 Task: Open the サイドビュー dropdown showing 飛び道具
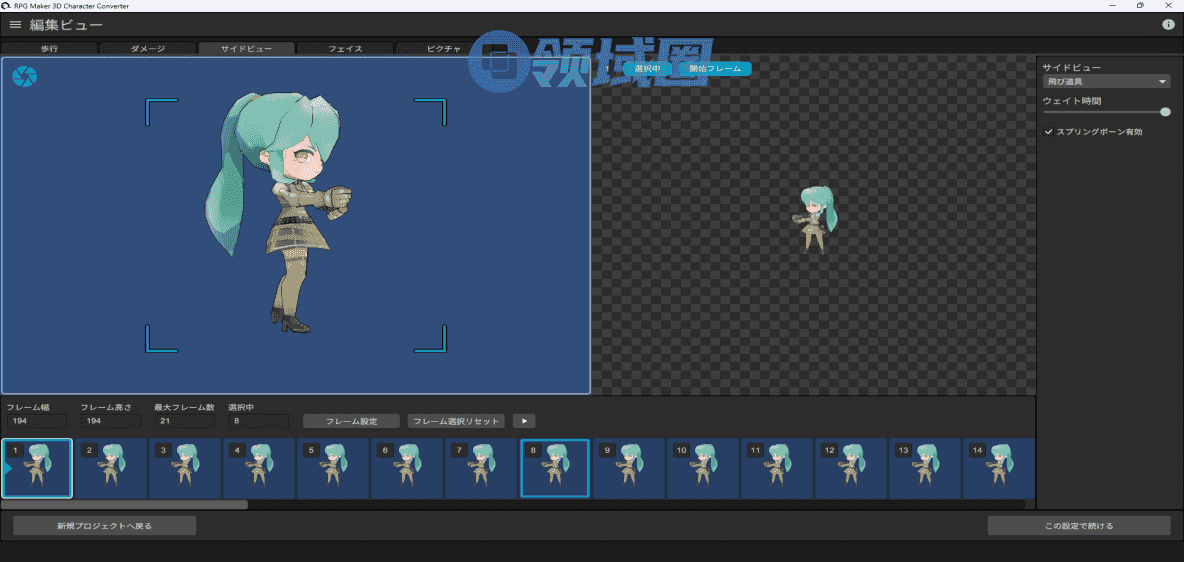pos(1105,81)
